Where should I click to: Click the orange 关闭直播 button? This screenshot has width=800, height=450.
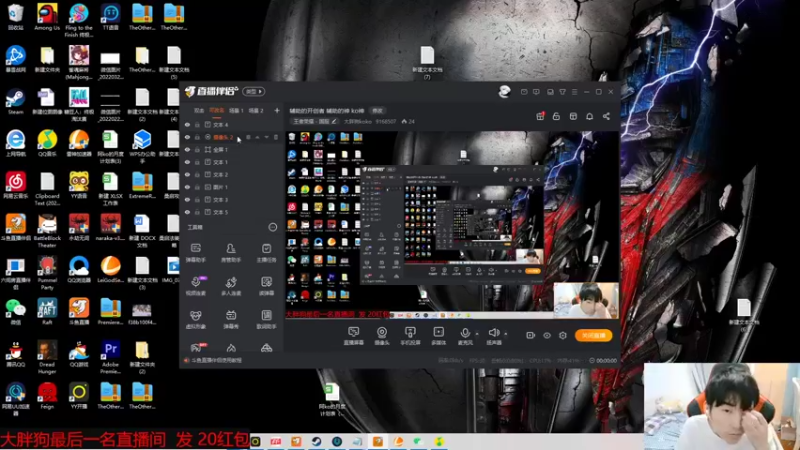tap(593, 335)
